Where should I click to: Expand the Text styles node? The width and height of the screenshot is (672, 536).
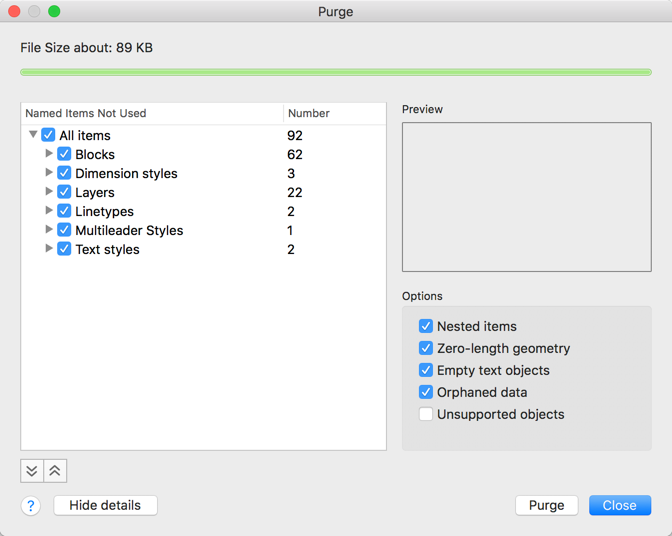tap(49, 249)
